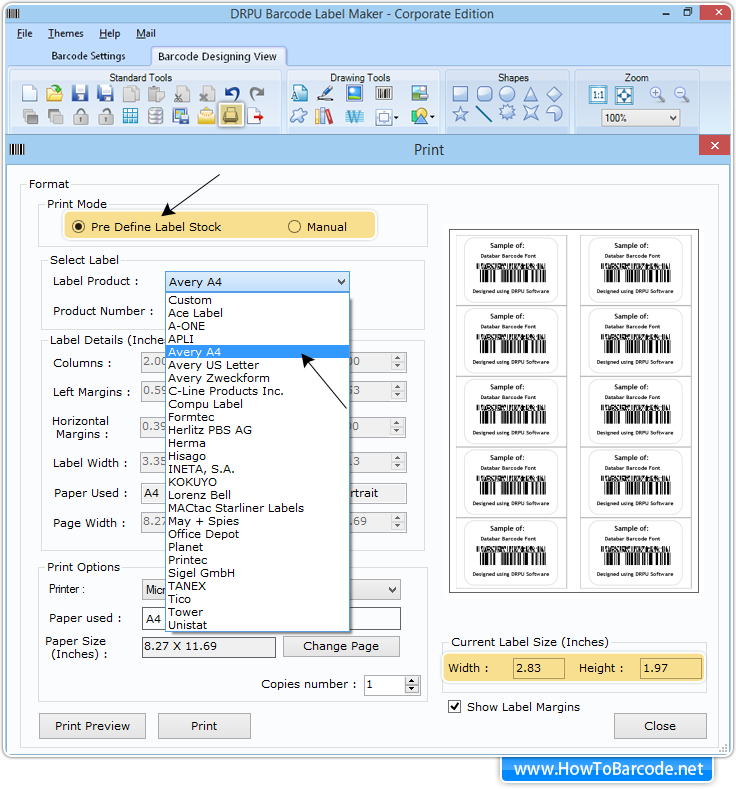Click the Copies number input field

point(384,685)
